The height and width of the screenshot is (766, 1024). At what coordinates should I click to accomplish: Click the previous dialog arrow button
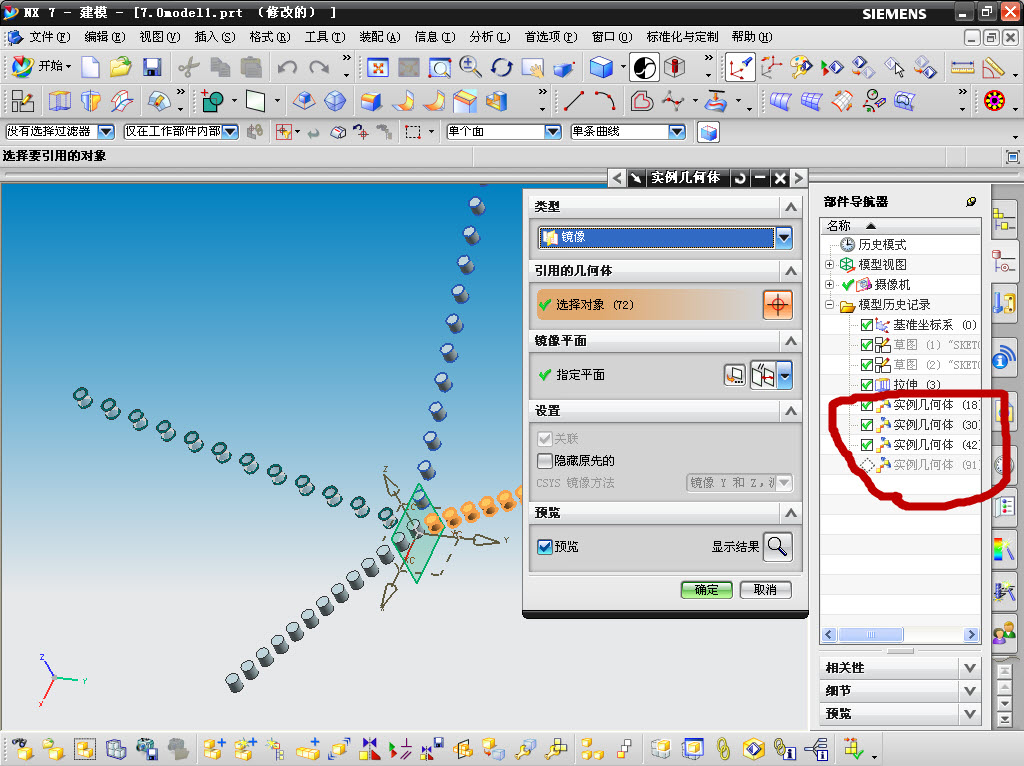coord(617,178)
